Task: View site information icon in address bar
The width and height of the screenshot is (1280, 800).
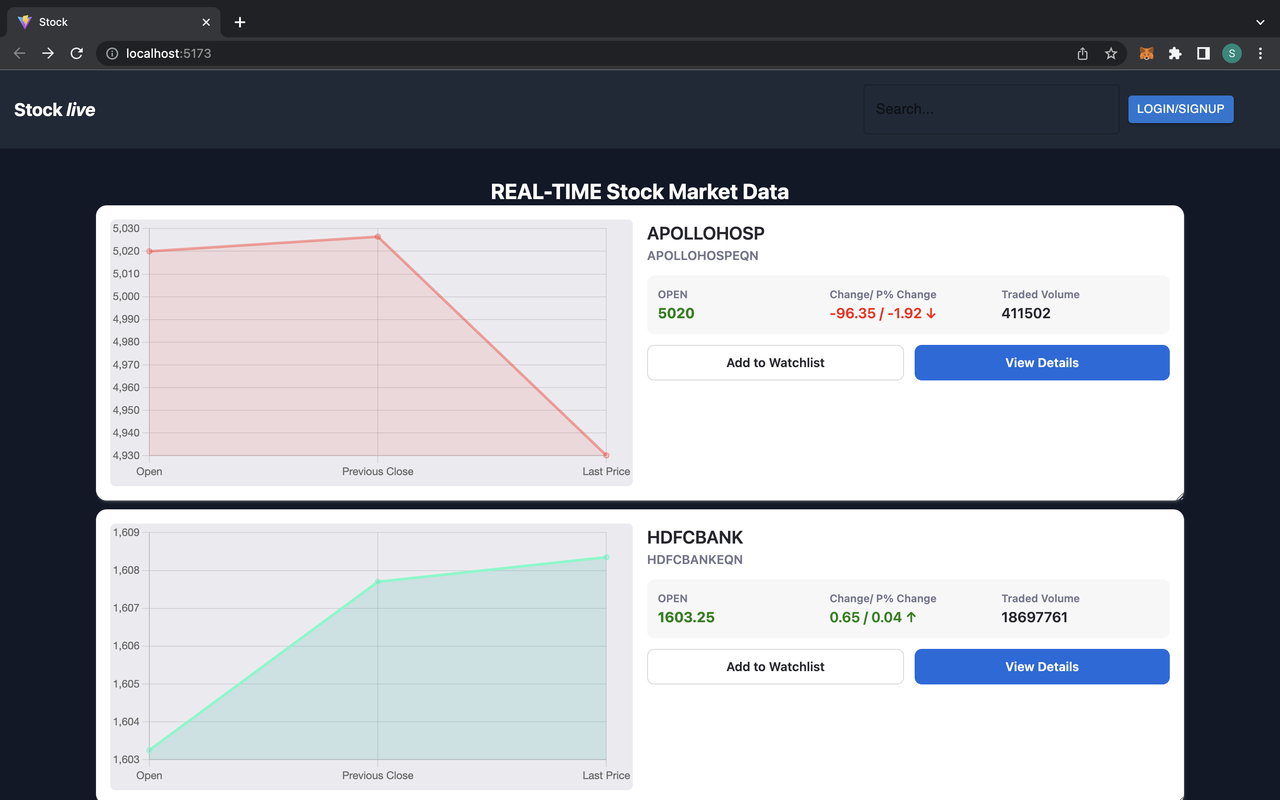Action: 112,53
